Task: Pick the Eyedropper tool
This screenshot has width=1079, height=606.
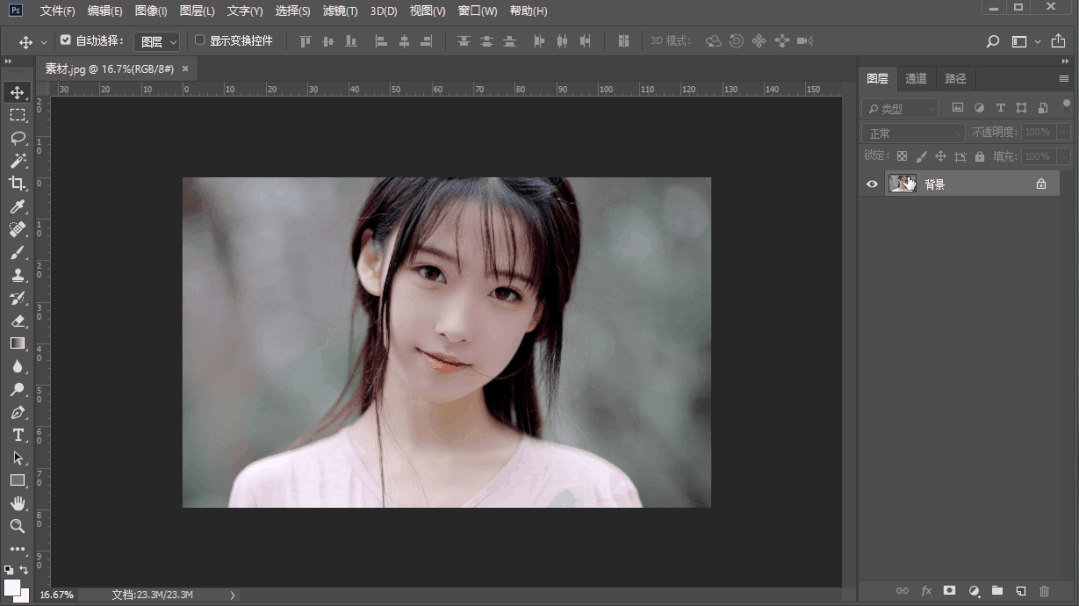Action: [18, 207]
